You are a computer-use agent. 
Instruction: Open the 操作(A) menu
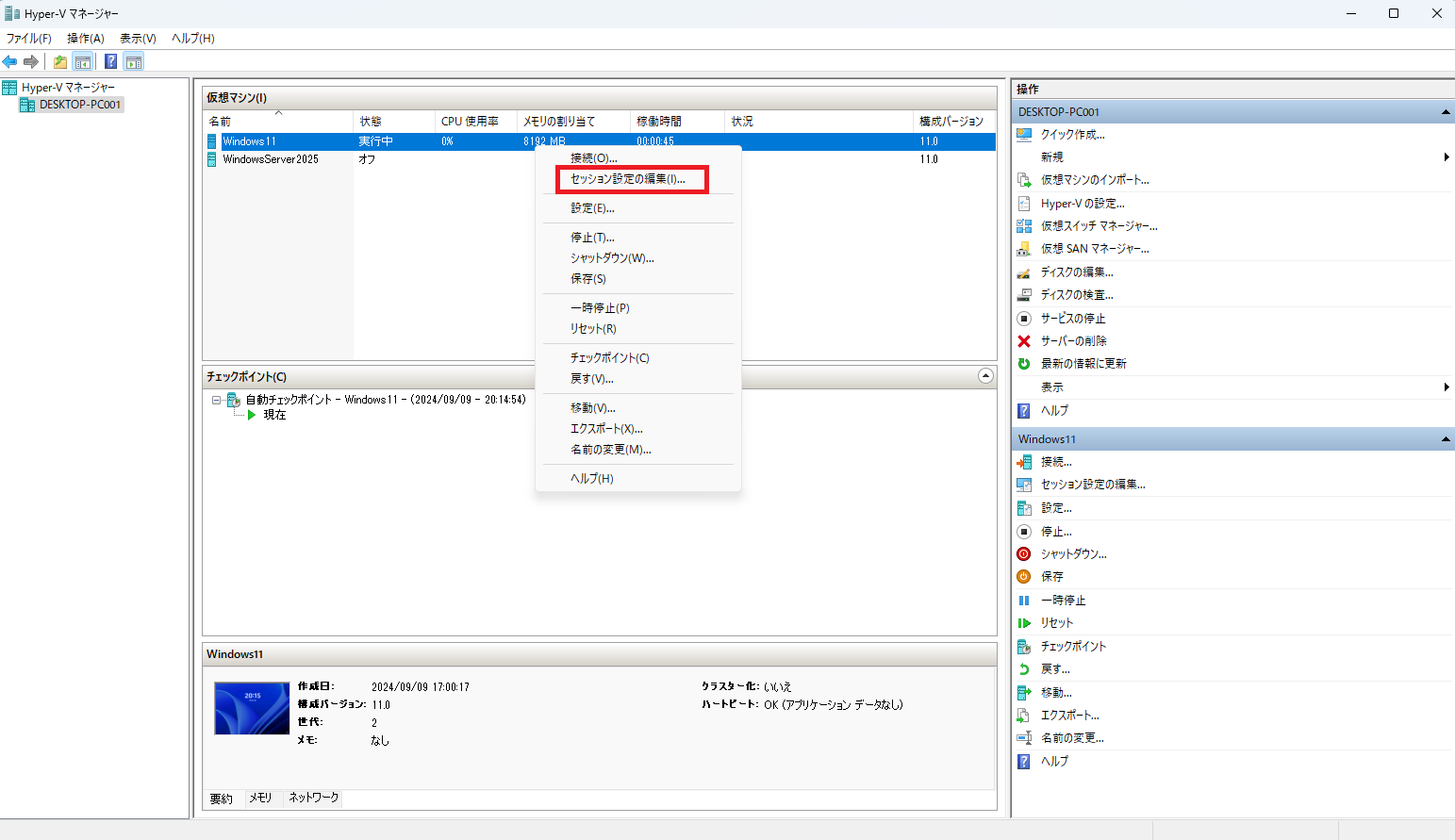pos(86,39)
